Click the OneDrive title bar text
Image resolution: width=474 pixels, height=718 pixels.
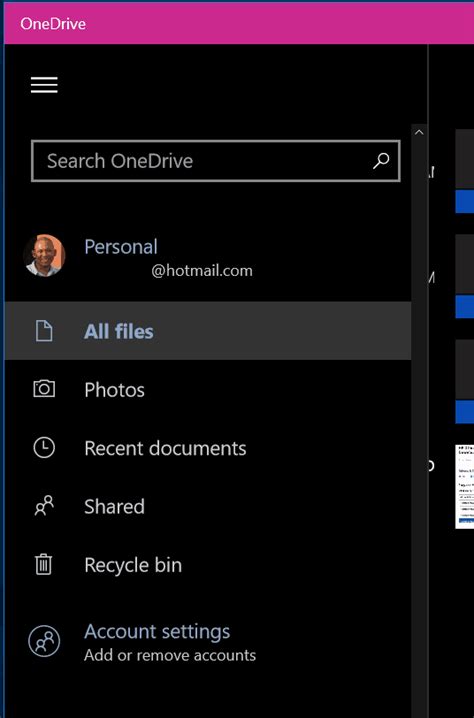(53, 24)
